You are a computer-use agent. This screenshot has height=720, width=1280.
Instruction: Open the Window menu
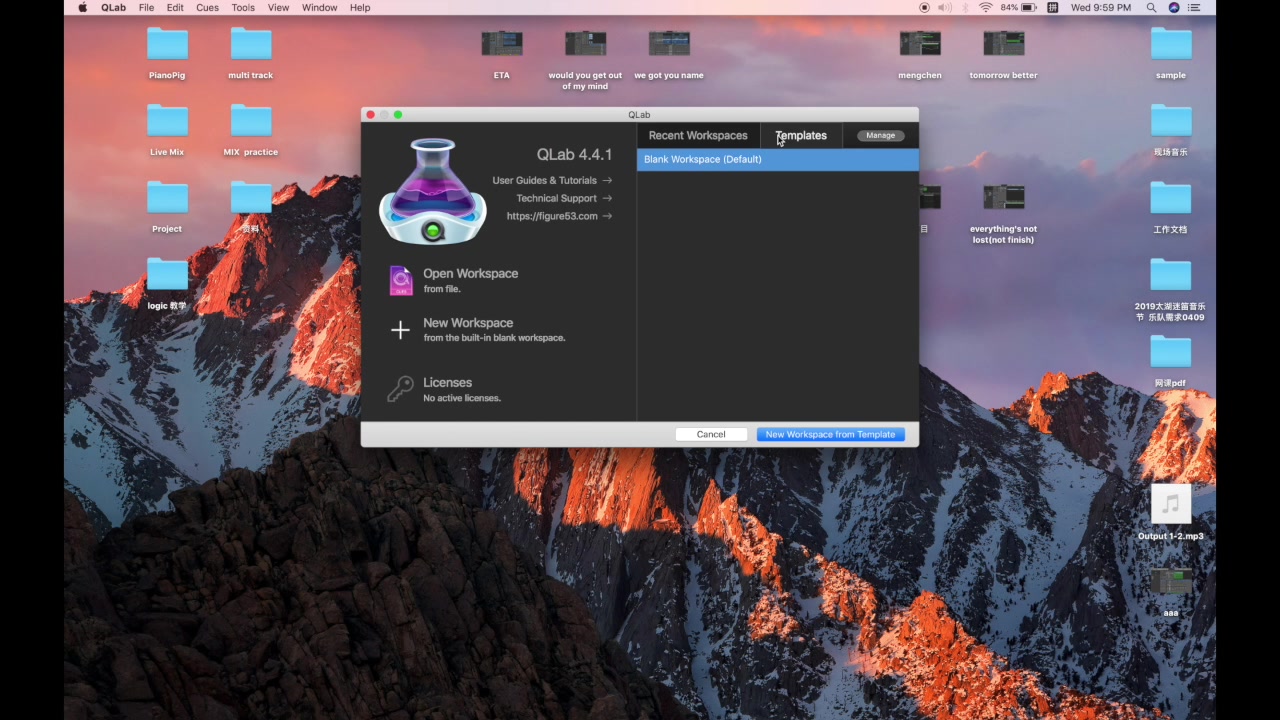pos(319,8)
